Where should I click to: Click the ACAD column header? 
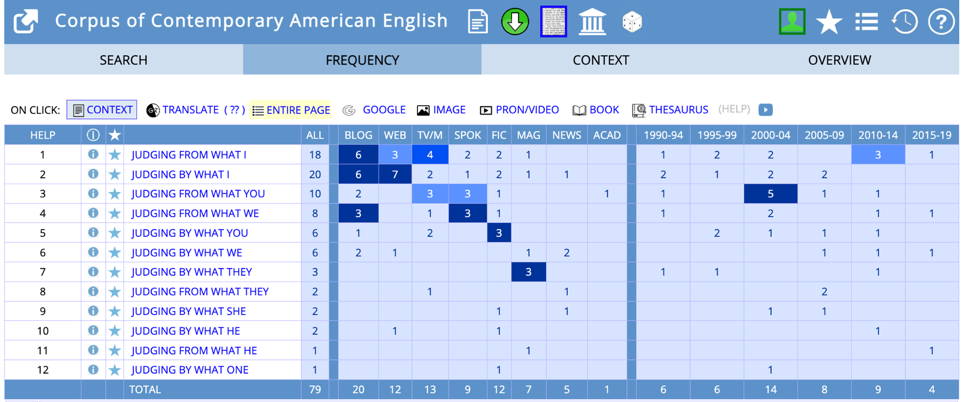(607, 135)
